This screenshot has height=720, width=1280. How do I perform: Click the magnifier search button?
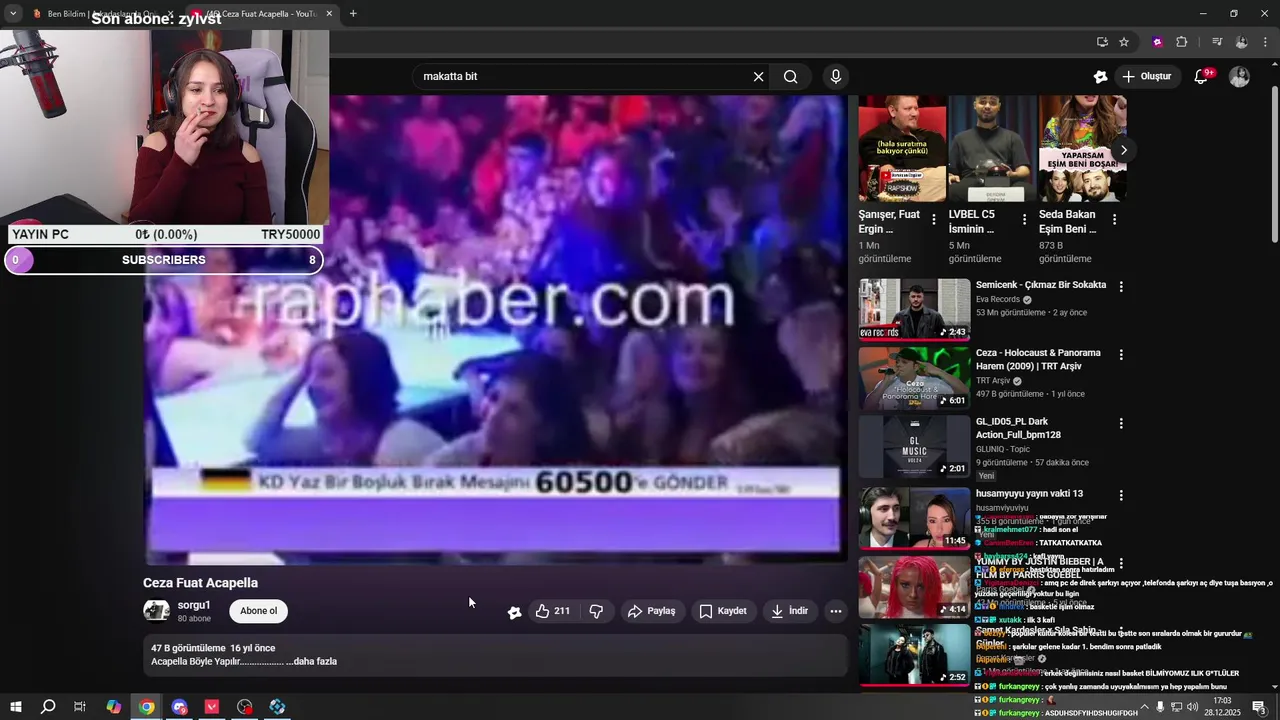[791, 76]
